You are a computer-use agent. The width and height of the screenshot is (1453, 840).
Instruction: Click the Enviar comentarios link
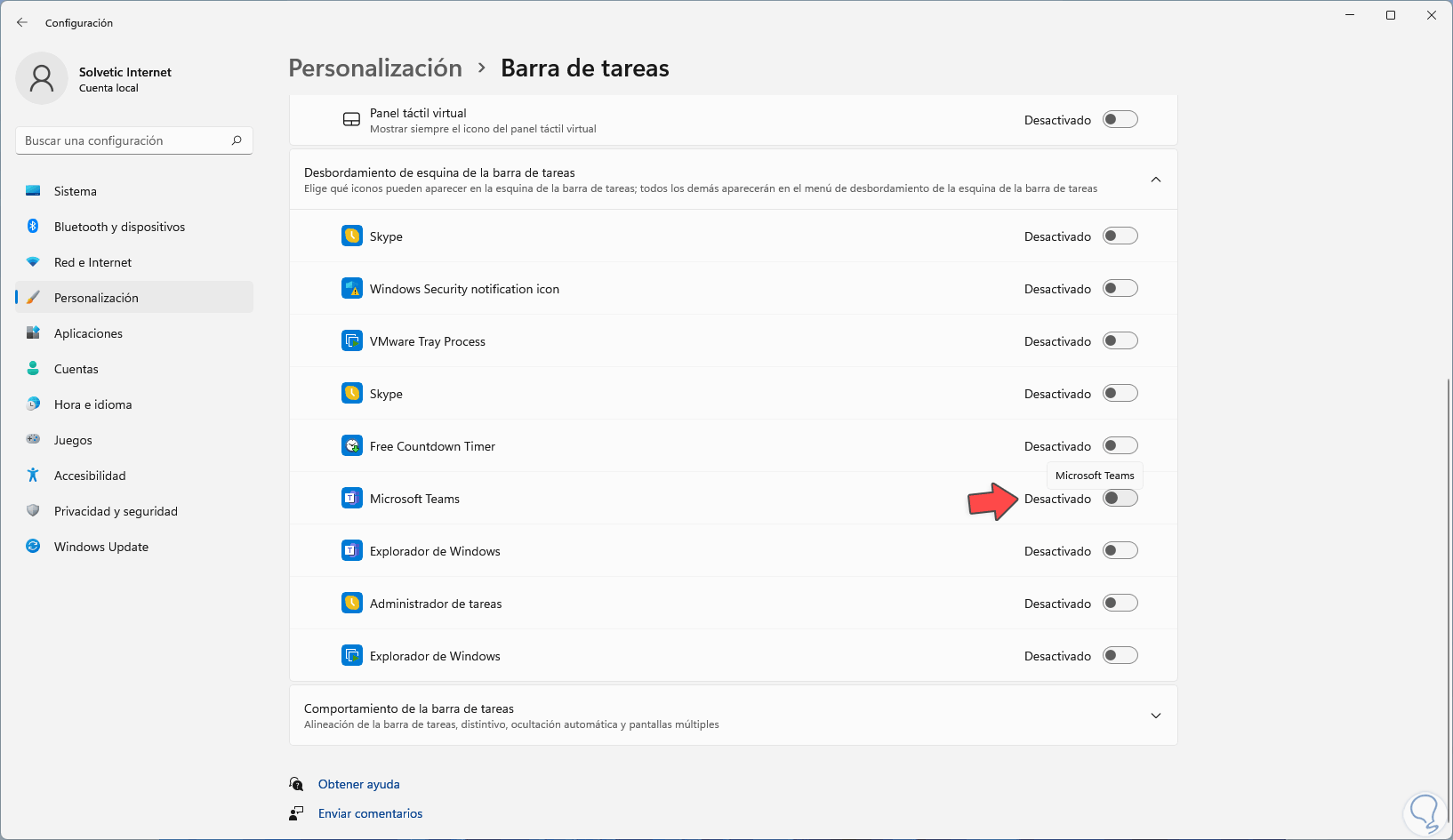370,813
